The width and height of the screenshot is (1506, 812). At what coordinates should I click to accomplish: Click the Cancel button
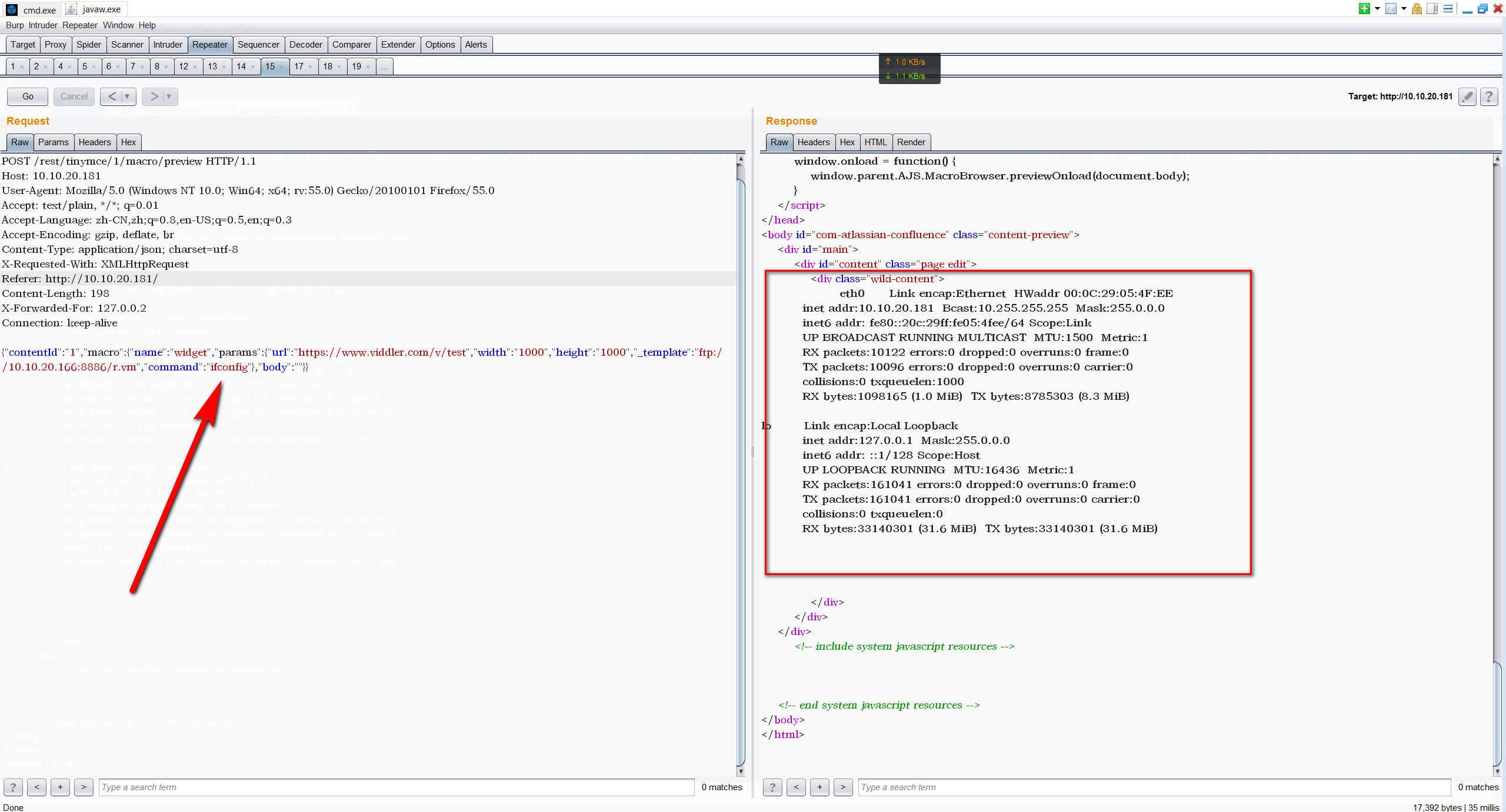[x=74, y=96]
